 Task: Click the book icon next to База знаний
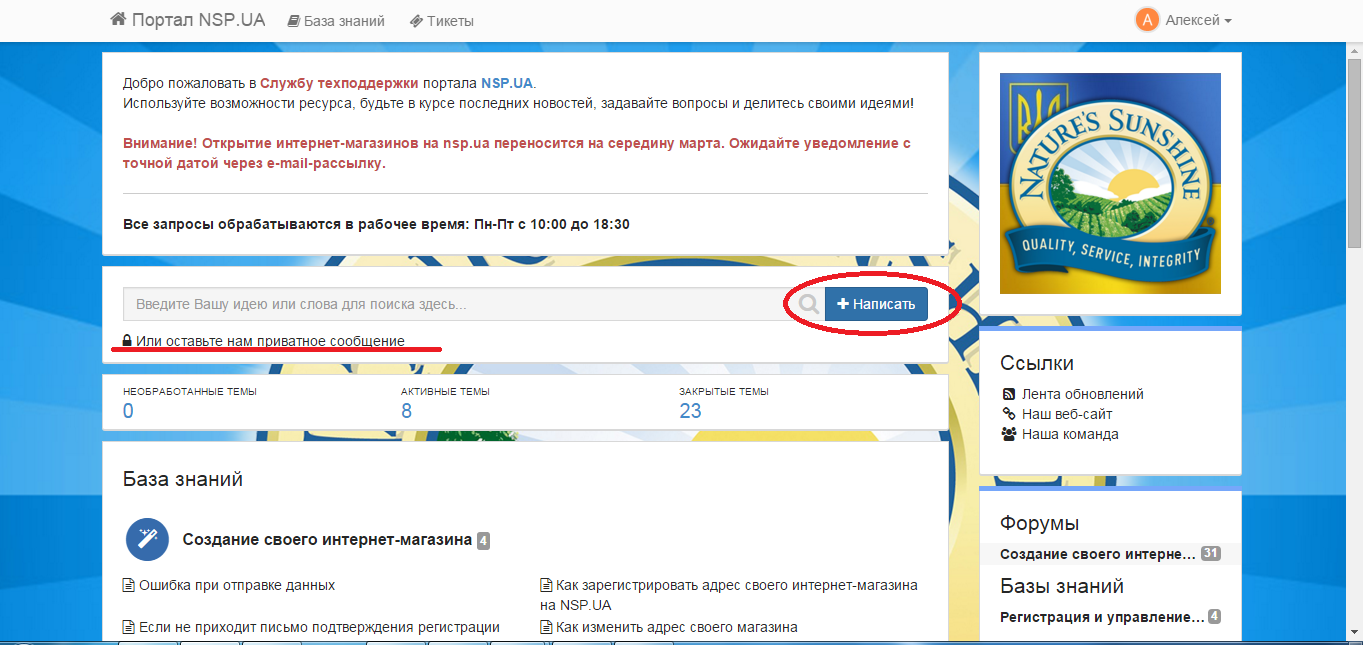coord(294,21)
